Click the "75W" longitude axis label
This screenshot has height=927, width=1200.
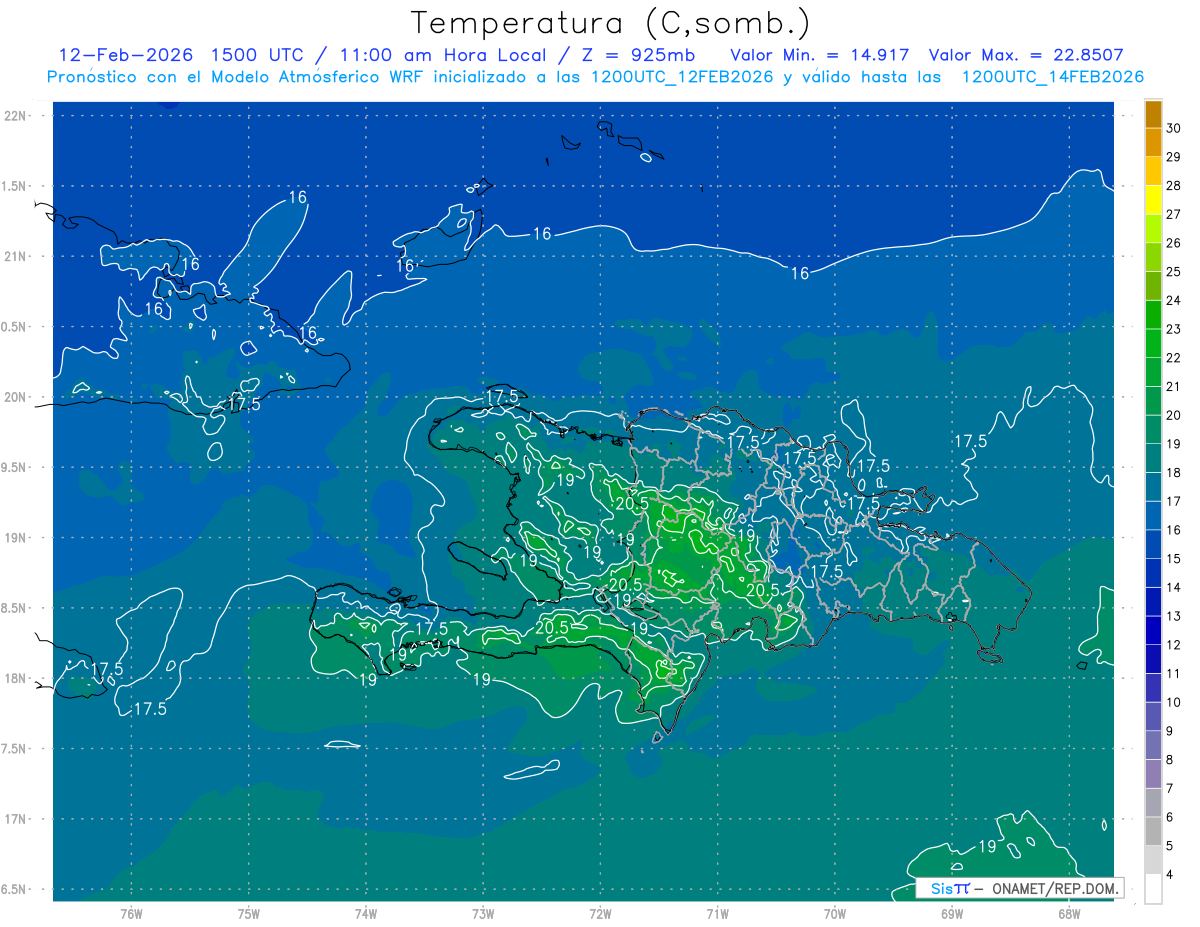[x=249, y=914]
